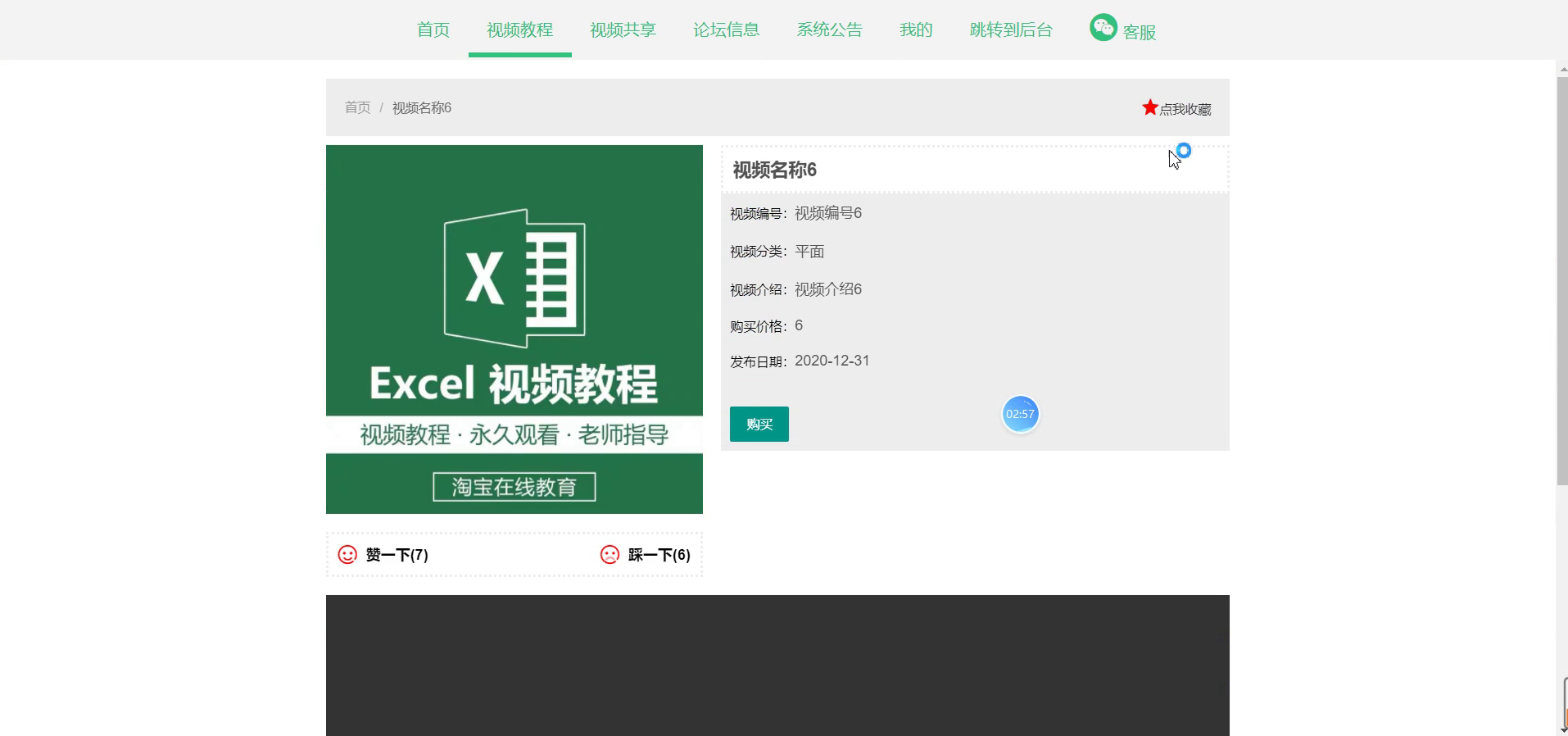
Task: Click the scrollbar down arrow
Action: (x=1562, y=729)
